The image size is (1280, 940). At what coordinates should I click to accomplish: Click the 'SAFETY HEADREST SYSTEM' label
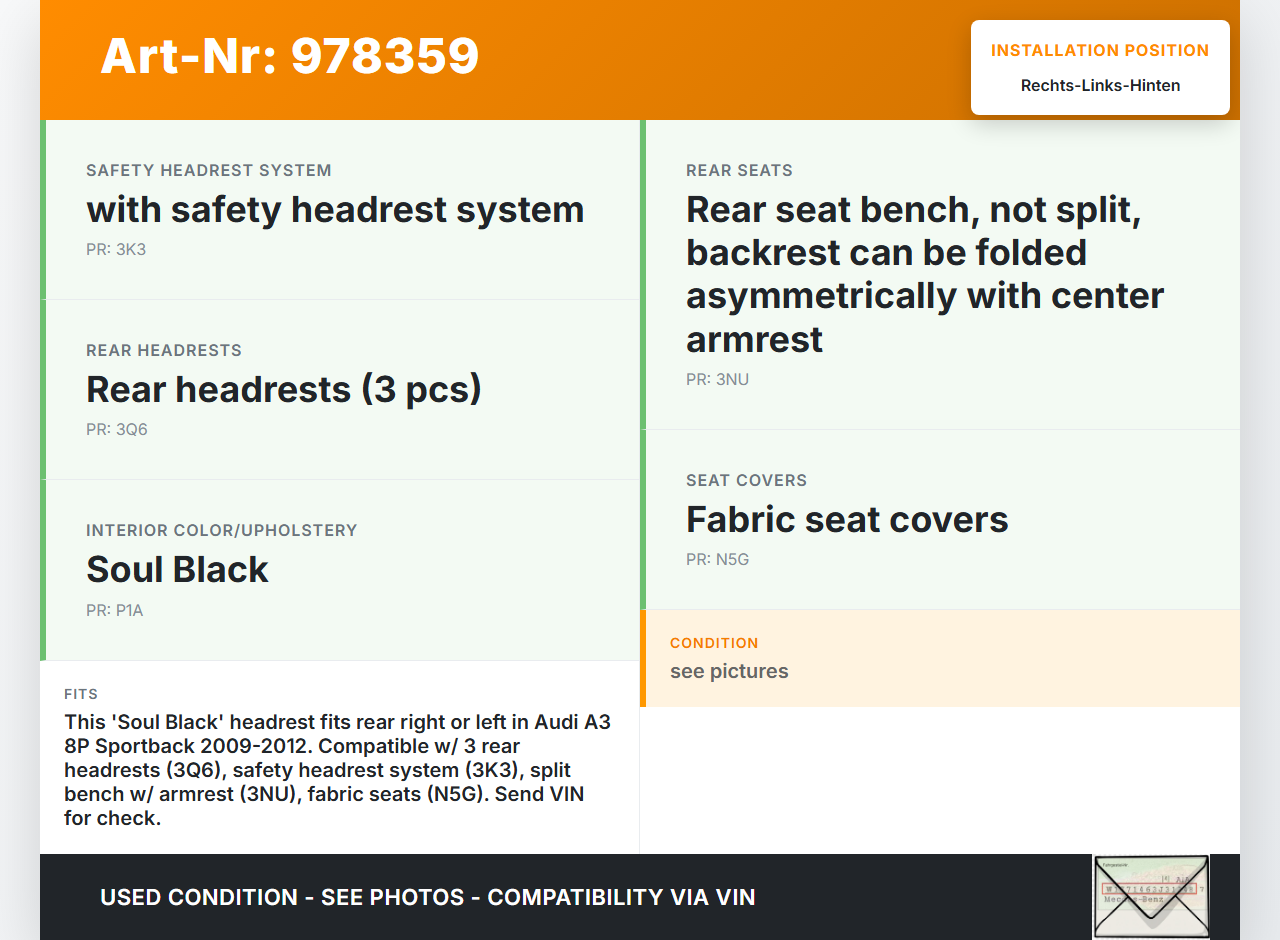click(x=209, y=170)
